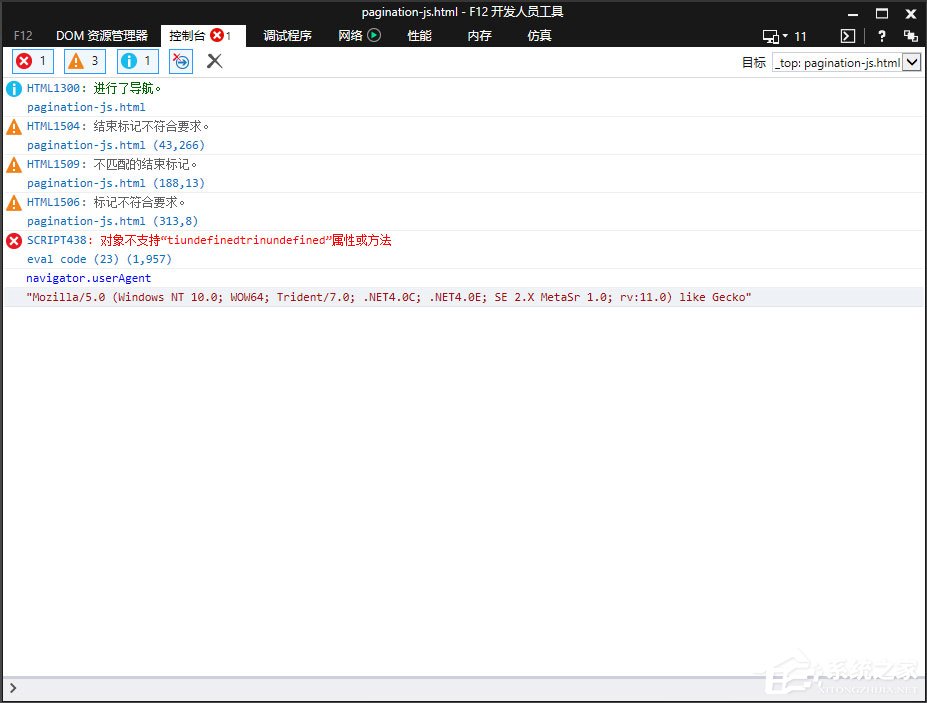Click the help question mark icon
927x703 pixels.
pos(880,35)
